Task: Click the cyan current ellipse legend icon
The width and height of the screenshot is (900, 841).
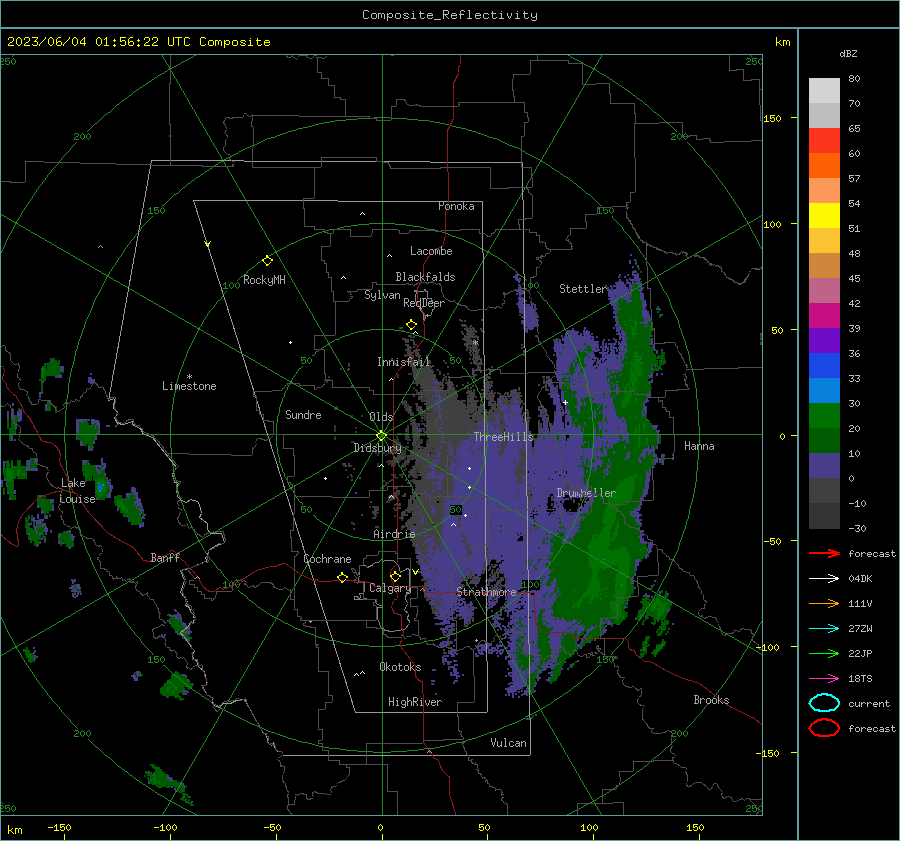Action: click(x=824, y=703)
